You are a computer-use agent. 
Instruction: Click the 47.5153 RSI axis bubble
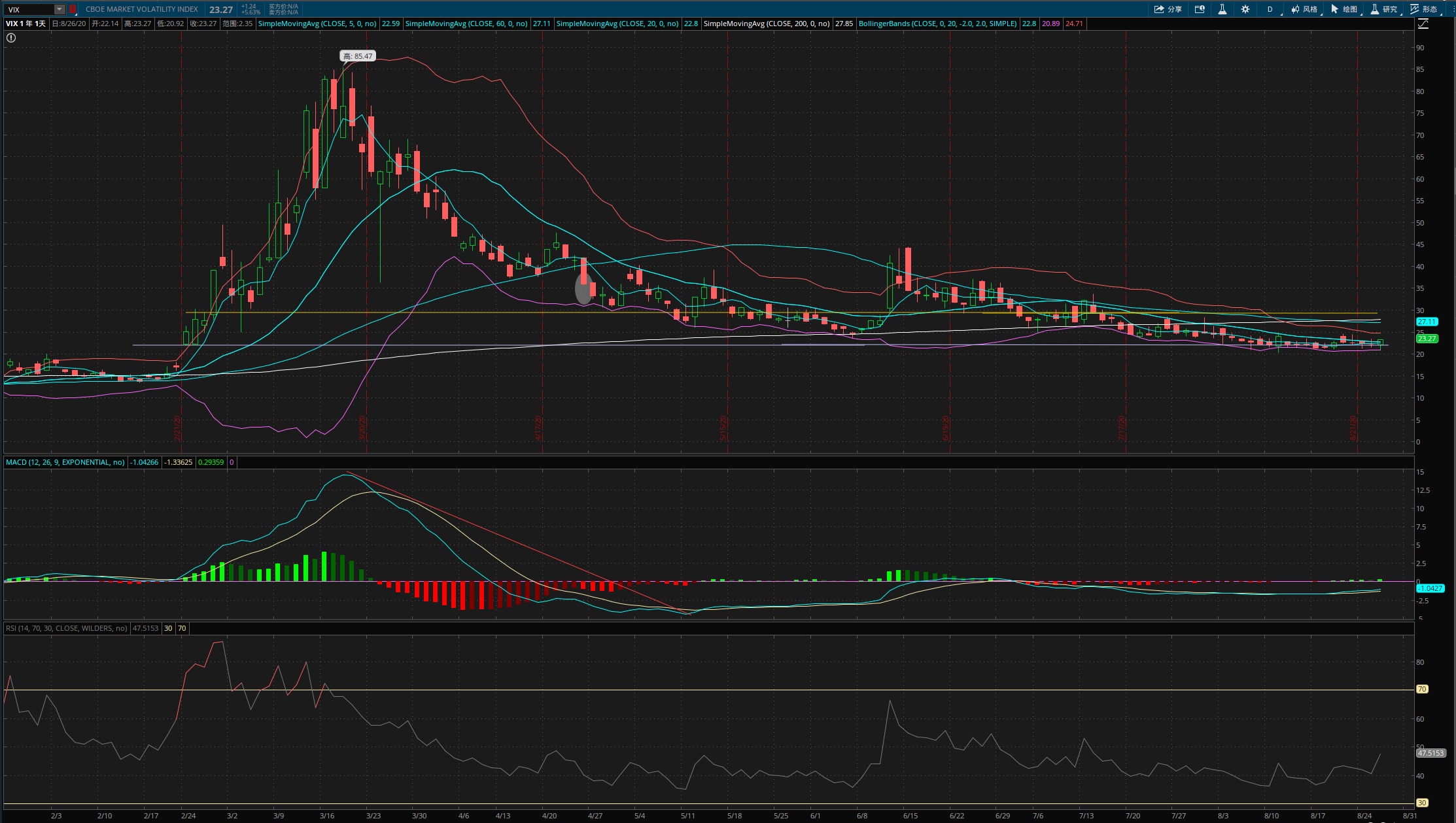click(1430, 753)
